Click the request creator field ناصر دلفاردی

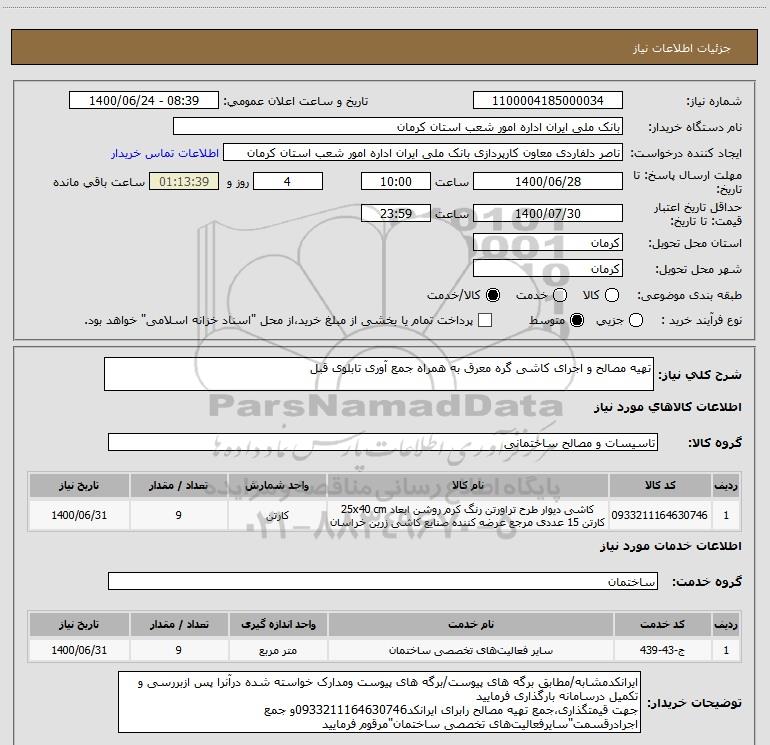click(423, 153)
